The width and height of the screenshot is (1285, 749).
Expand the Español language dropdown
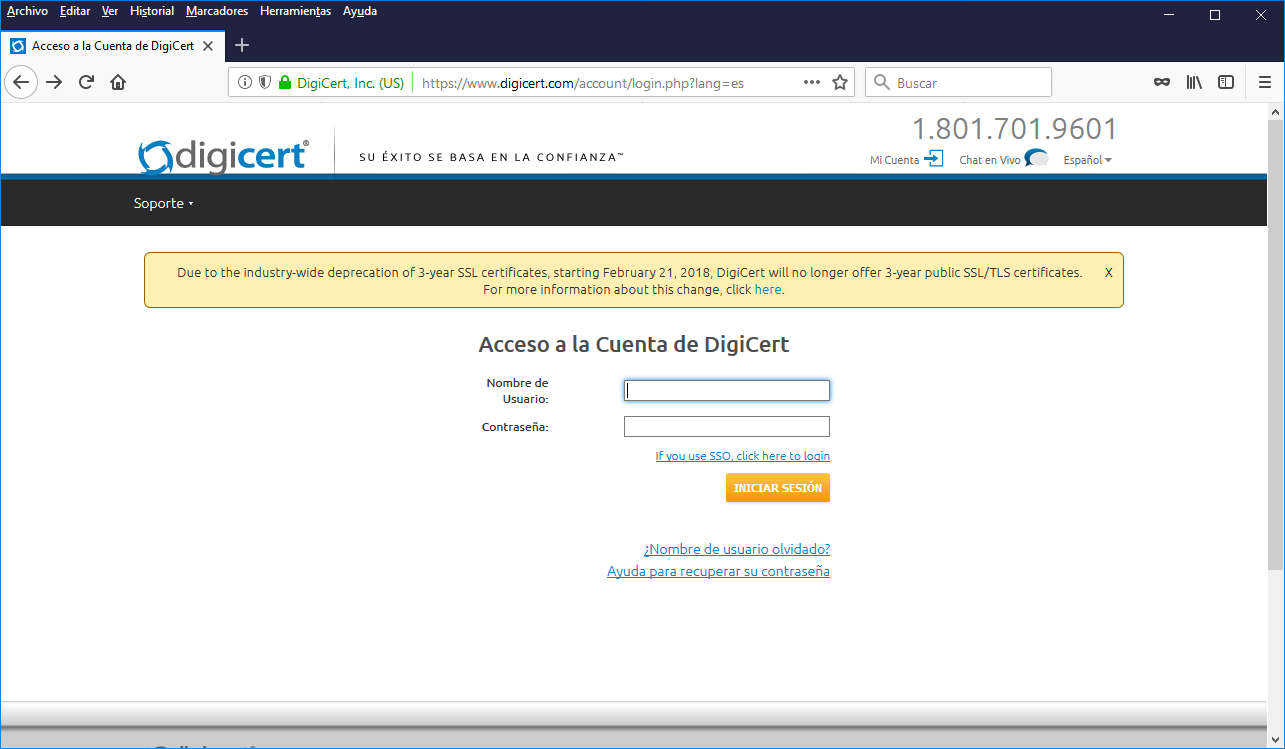tap(1087, 160)
